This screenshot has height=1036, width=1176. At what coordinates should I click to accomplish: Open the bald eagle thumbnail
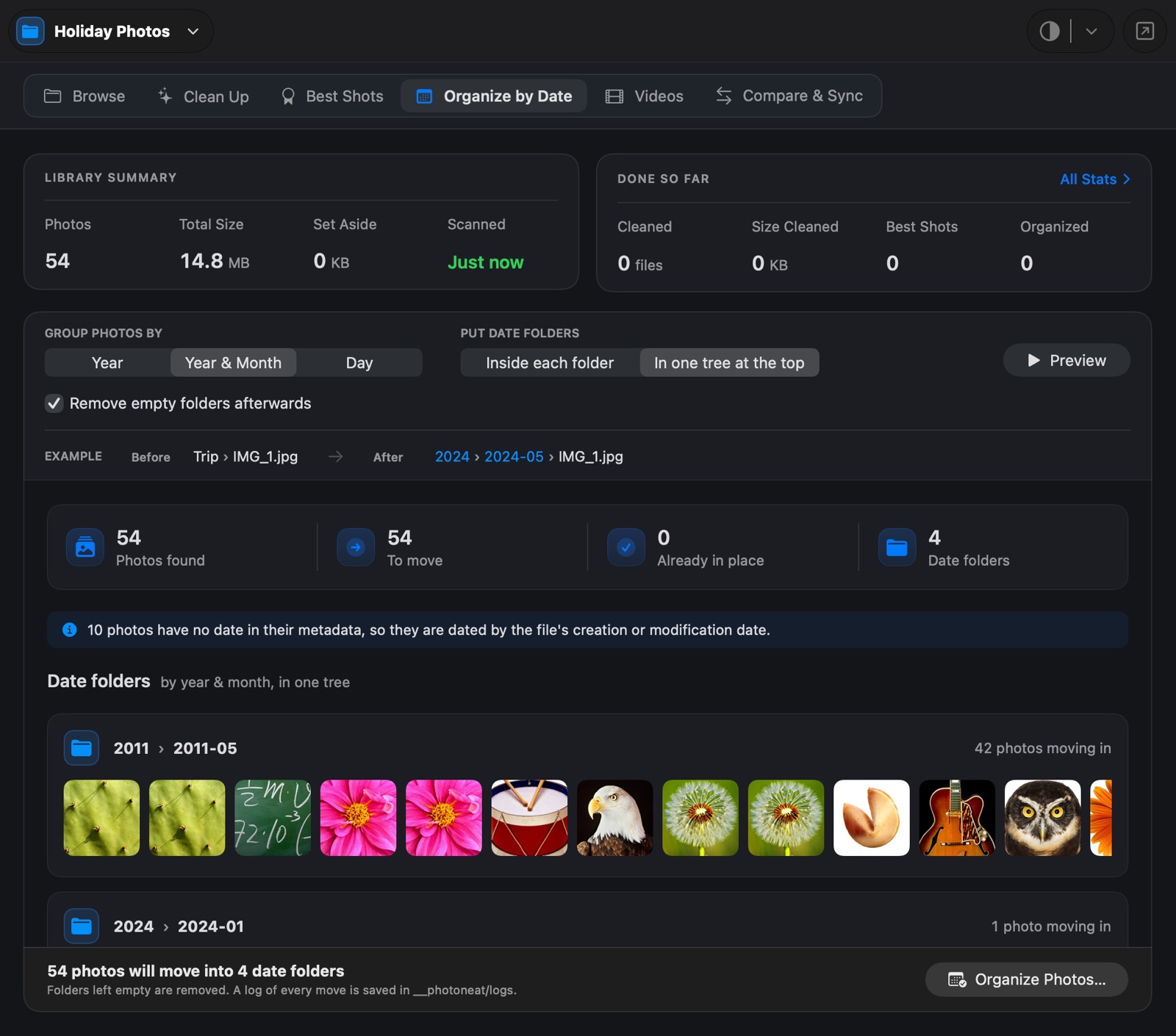tap(614, 818)
